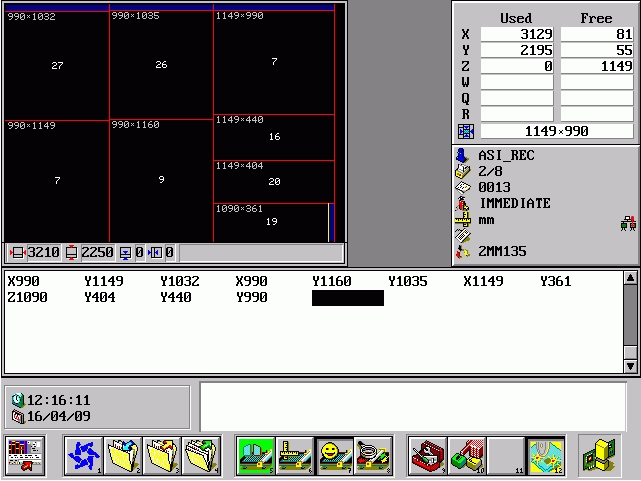Click the green machine icon numbered 5
This screenshot has height=481, width=641.
(255, 456)
